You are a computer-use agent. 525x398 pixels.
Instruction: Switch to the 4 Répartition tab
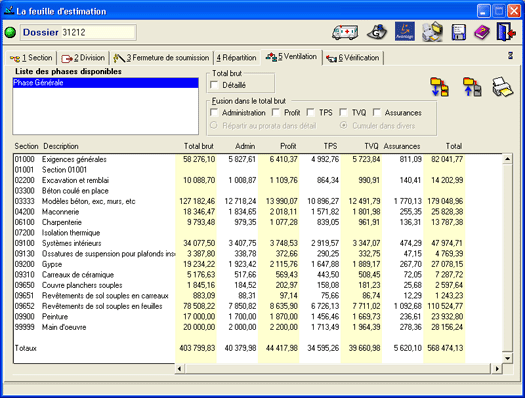point(236,58)
